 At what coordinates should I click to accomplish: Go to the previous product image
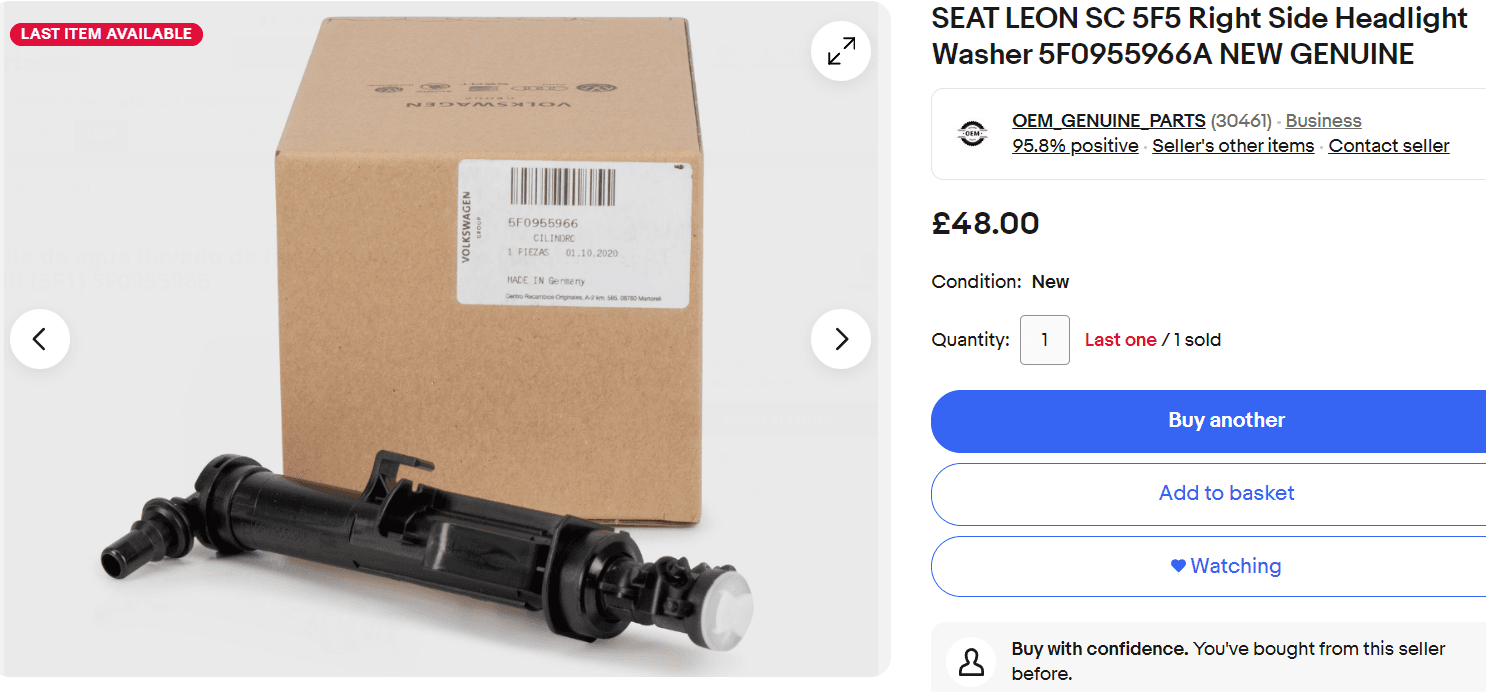[x=40, y=339]
